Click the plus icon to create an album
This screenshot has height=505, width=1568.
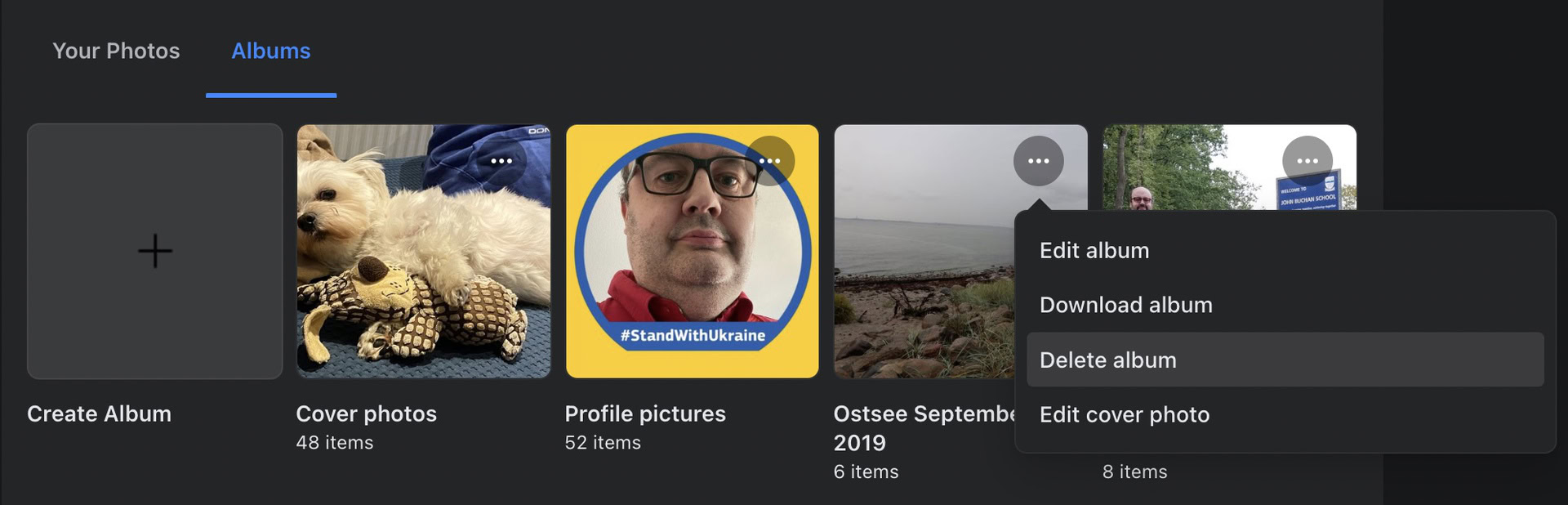click(155, 251)
